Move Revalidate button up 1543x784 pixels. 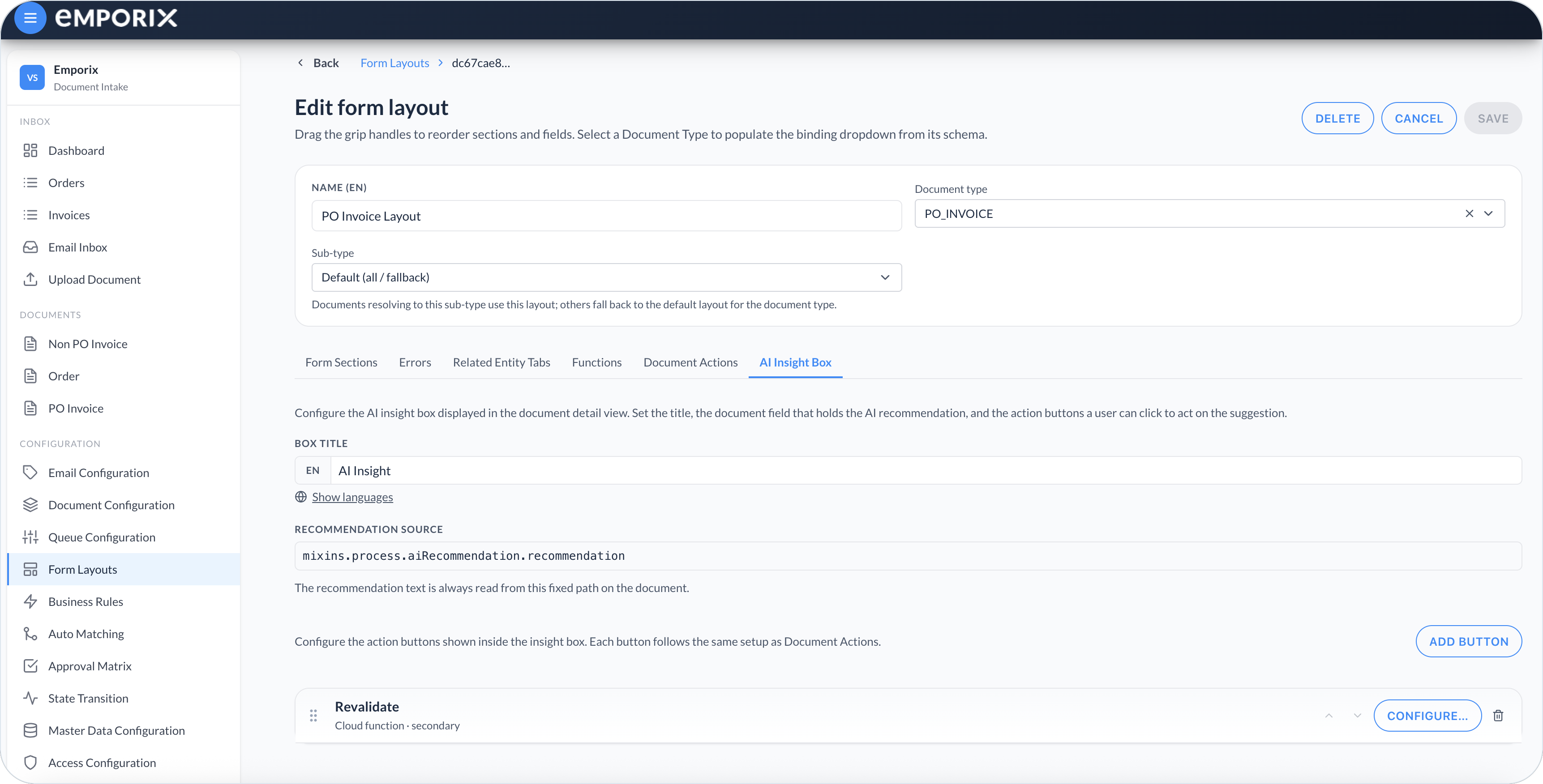point(1329,716)
